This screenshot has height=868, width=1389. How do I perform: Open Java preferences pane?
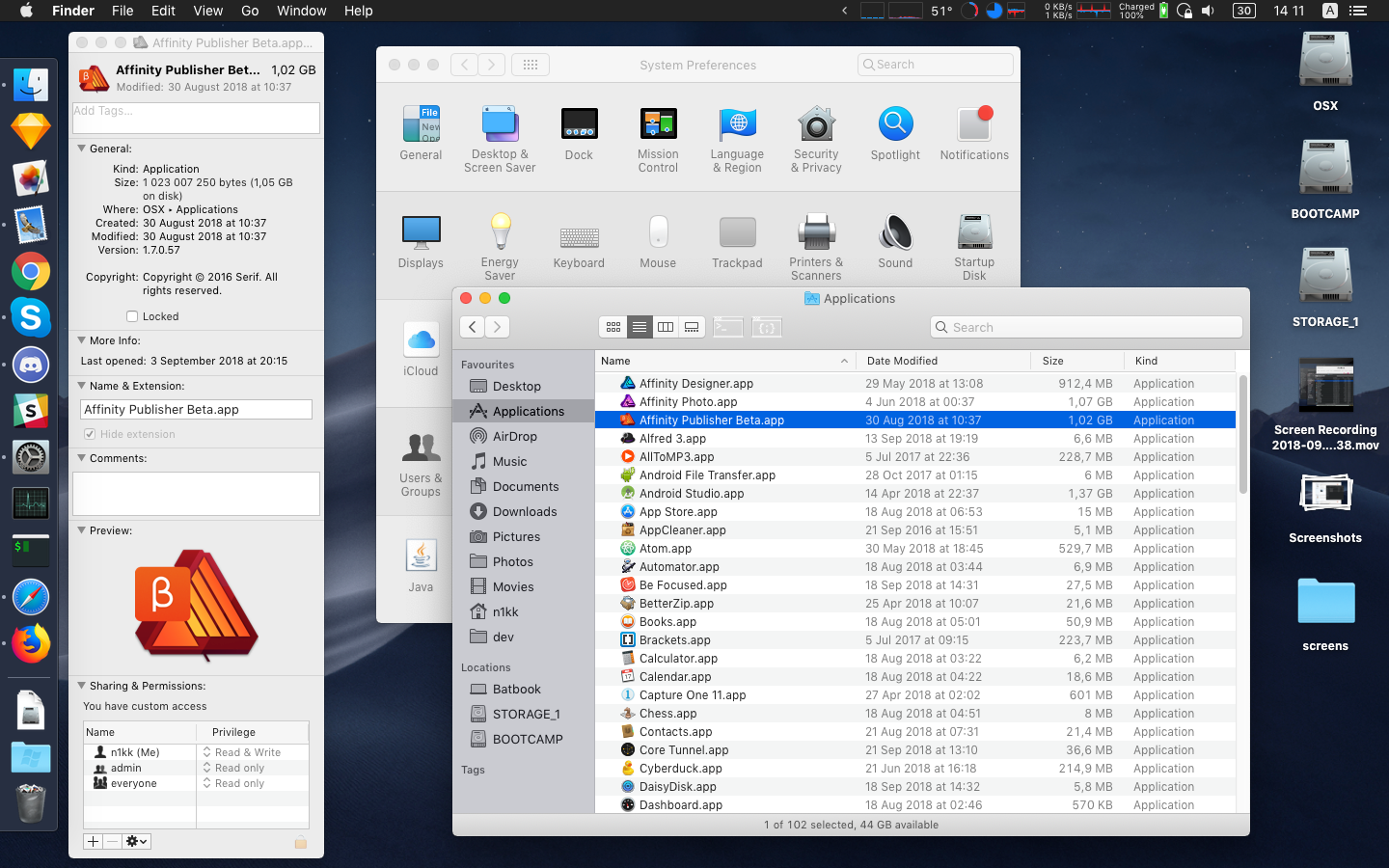pyautogui.click(x=421, y=565)
